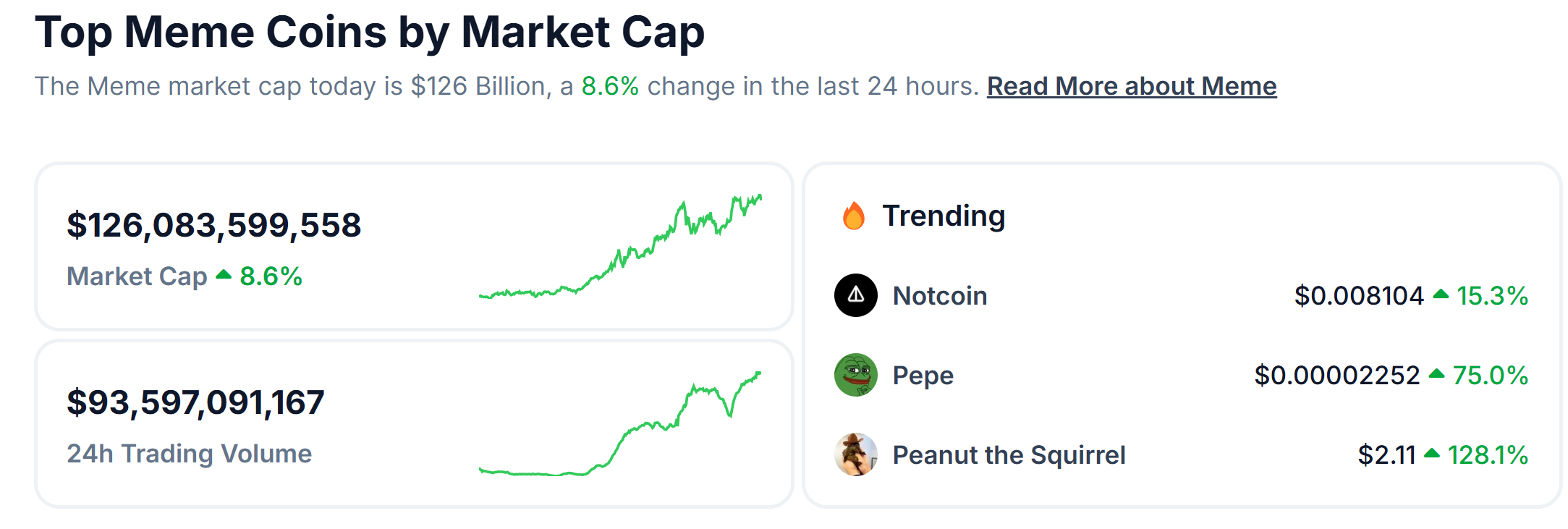
Task: Click the up-arrow beside Pepe's 75.0%
Action: tap(1437, 374)
